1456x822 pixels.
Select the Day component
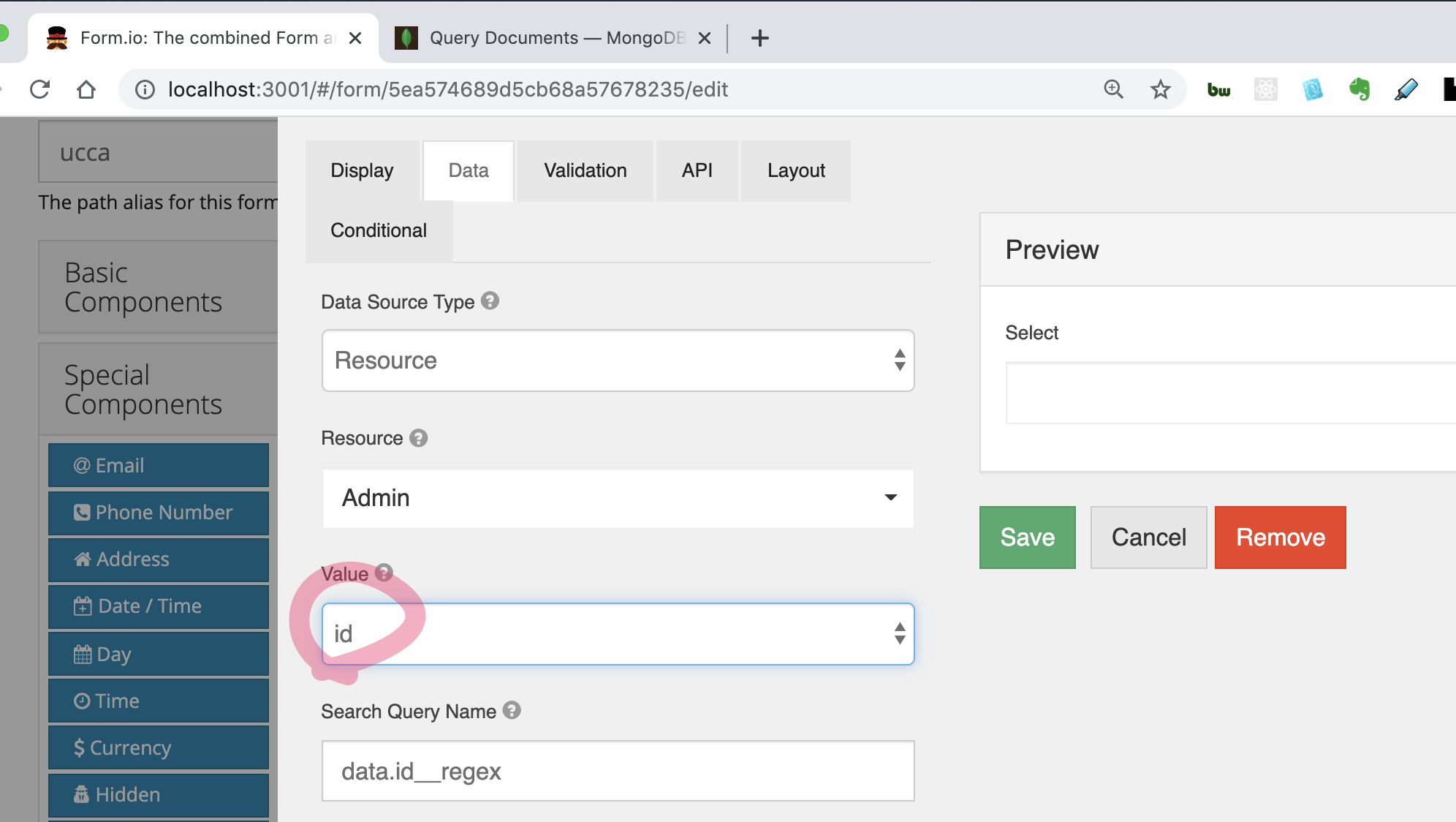click(x=158, y=654)
